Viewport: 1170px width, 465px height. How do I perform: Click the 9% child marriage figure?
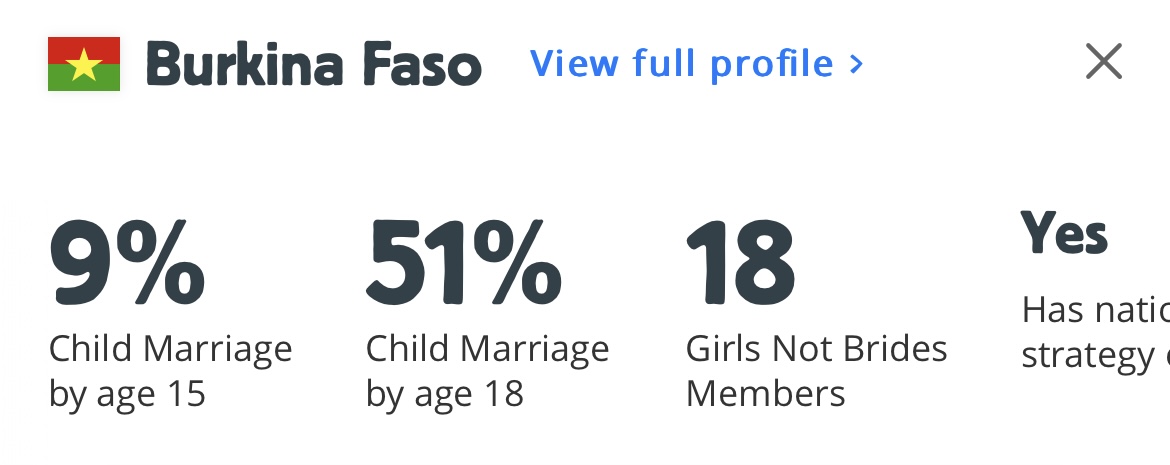(127, 262)
